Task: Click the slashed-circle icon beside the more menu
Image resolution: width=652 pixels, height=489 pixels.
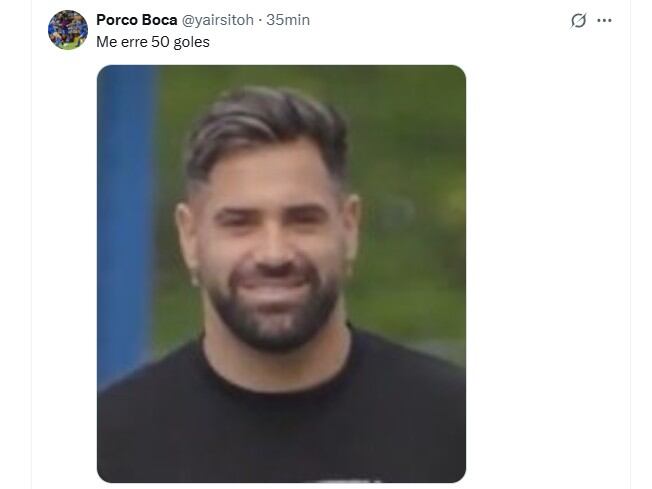Action: pos(578,20)
